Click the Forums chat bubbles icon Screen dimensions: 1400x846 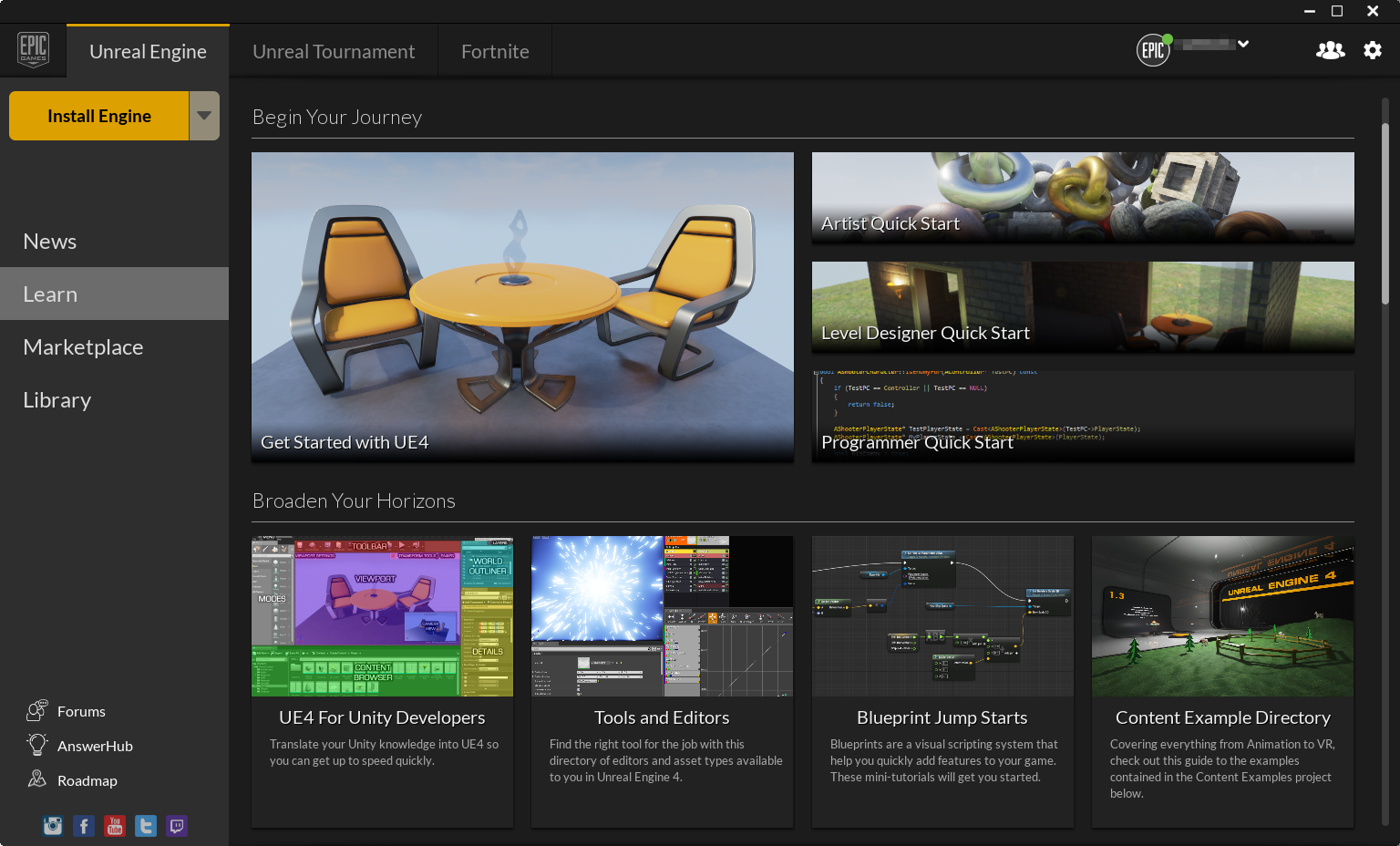pyautogui.click(x=37, y=710)
